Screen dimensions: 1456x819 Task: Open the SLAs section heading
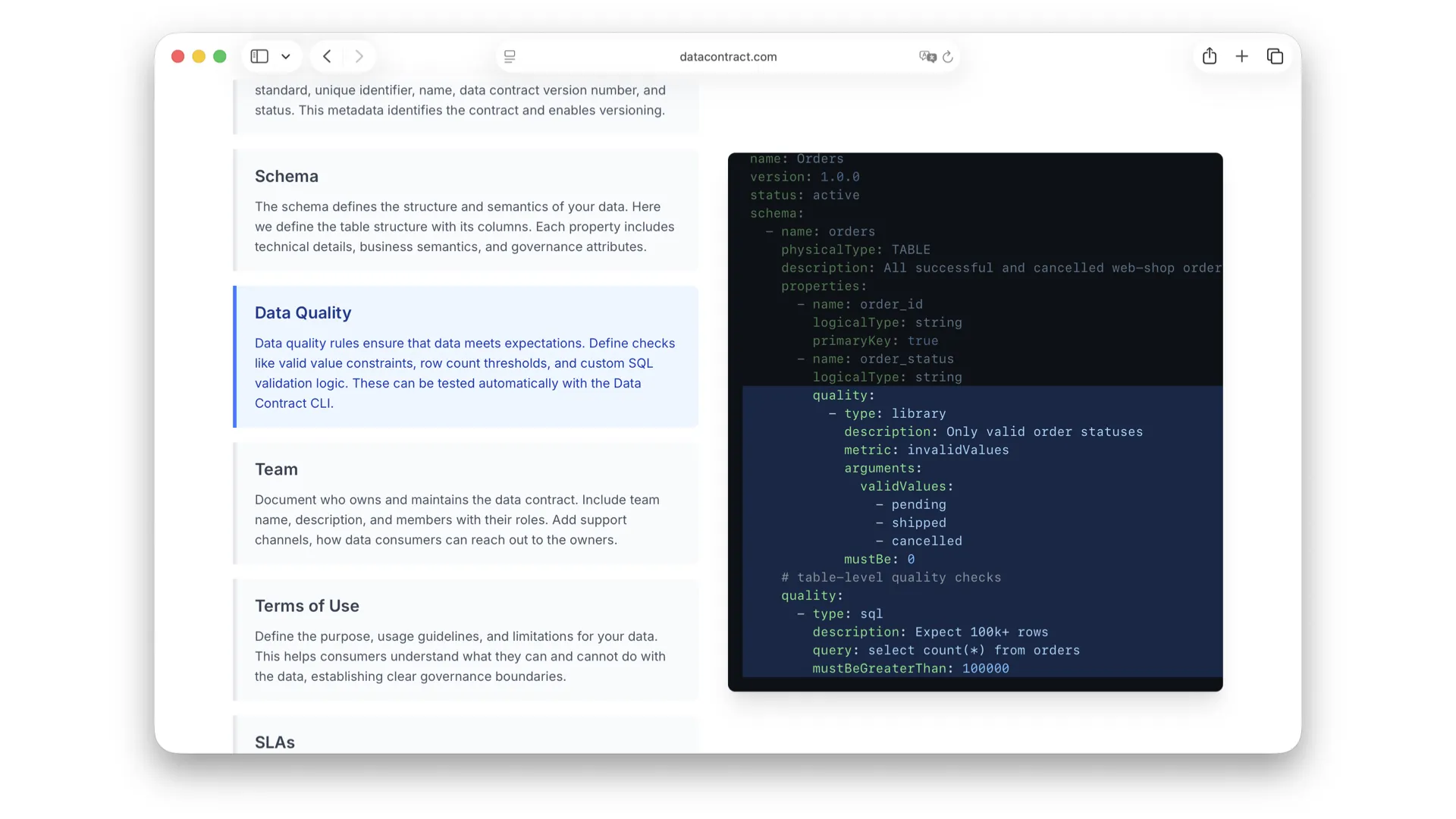coord(275,742)
